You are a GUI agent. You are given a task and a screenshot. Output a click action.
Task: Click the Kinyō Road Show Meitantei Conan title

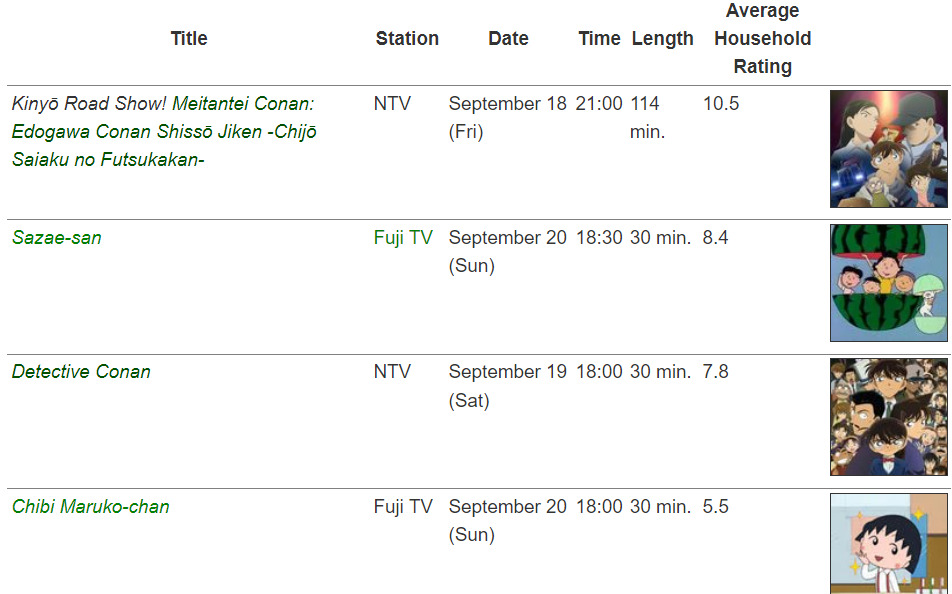(163, 131)
